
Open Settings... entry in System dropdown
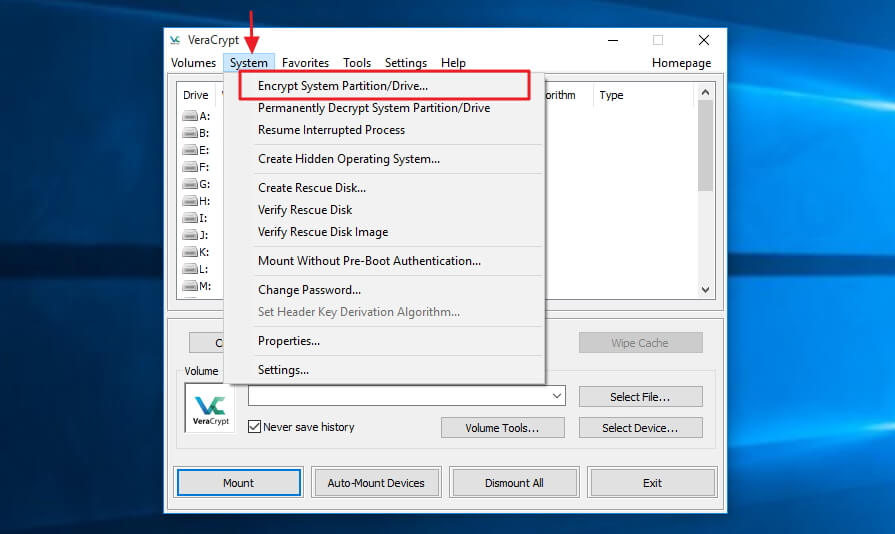click(385, 370)
